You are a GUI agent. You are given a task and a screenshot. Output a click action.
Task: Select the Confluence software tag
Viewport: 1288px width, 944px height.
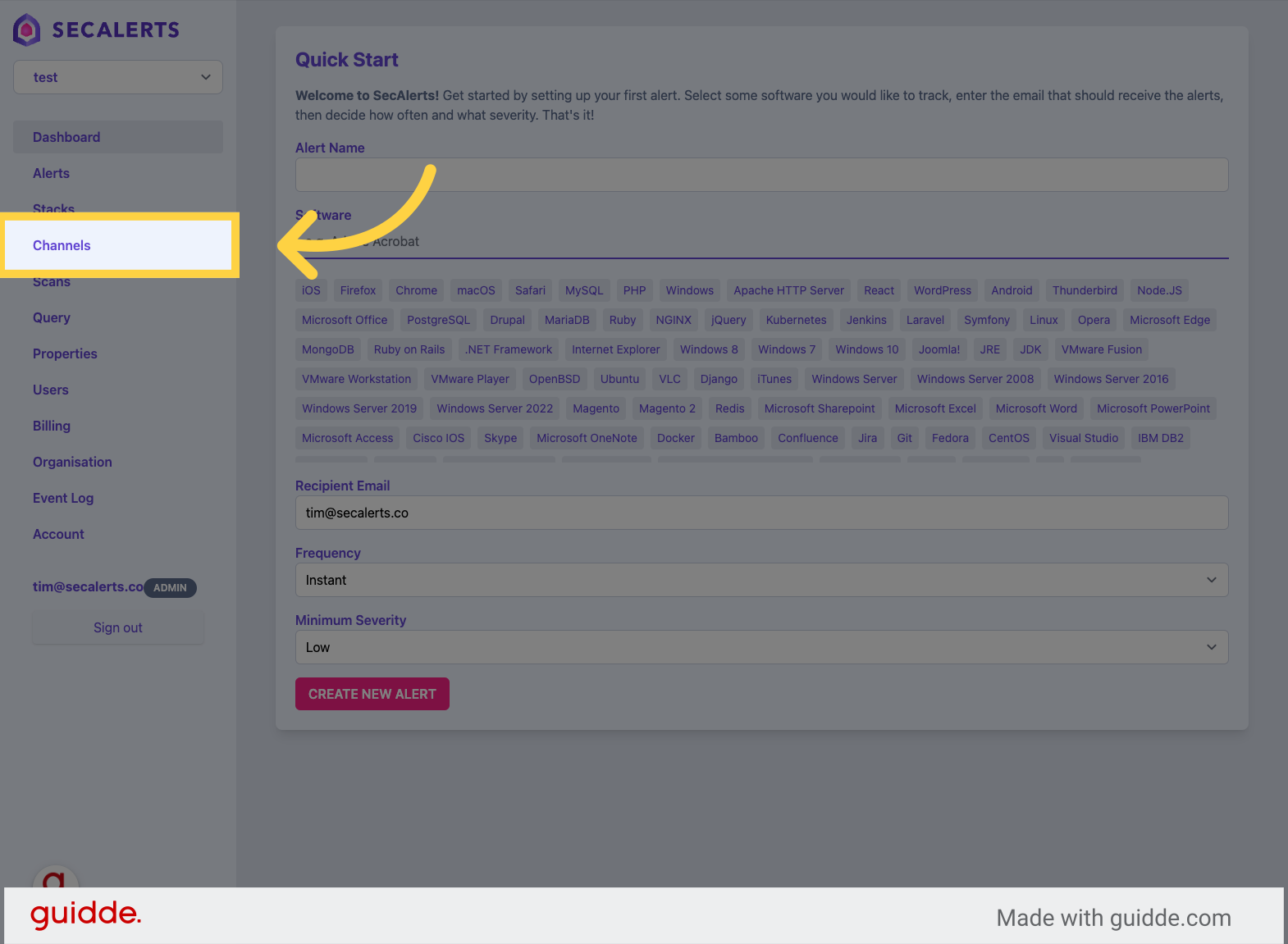(808, 438)
